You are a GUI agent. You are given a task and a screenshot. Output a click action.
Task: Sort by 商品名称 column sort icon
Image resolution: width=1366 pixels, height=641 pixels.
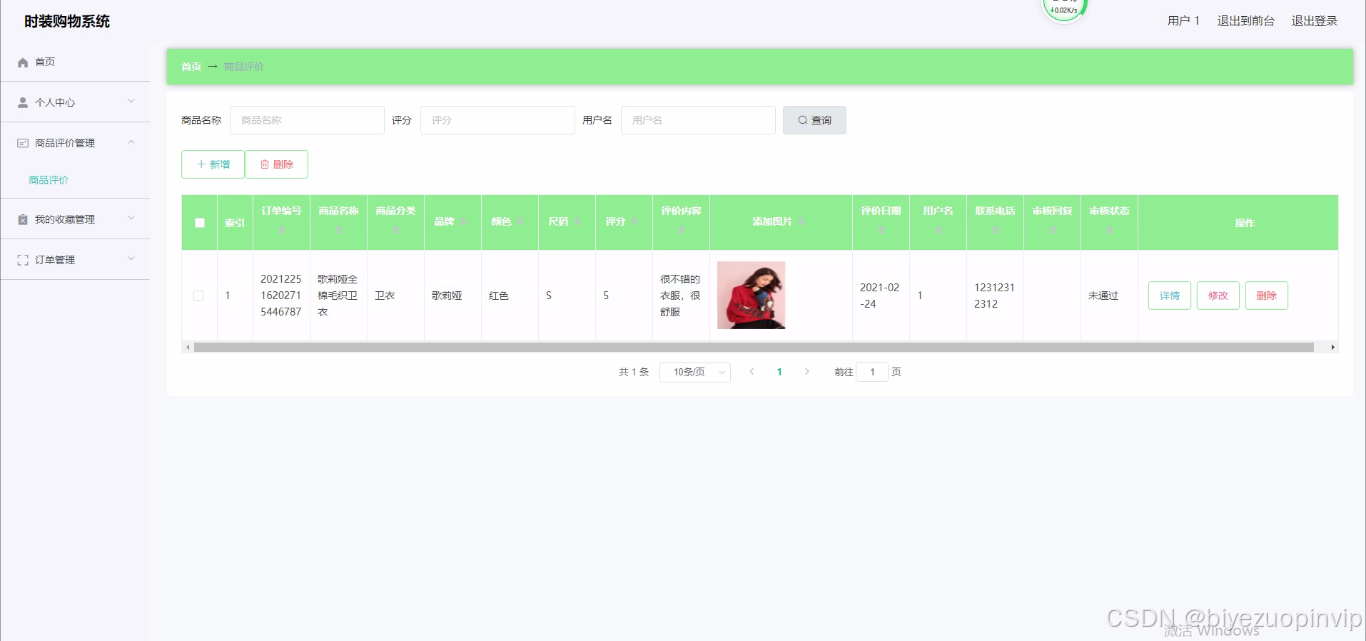coord(338,232)
